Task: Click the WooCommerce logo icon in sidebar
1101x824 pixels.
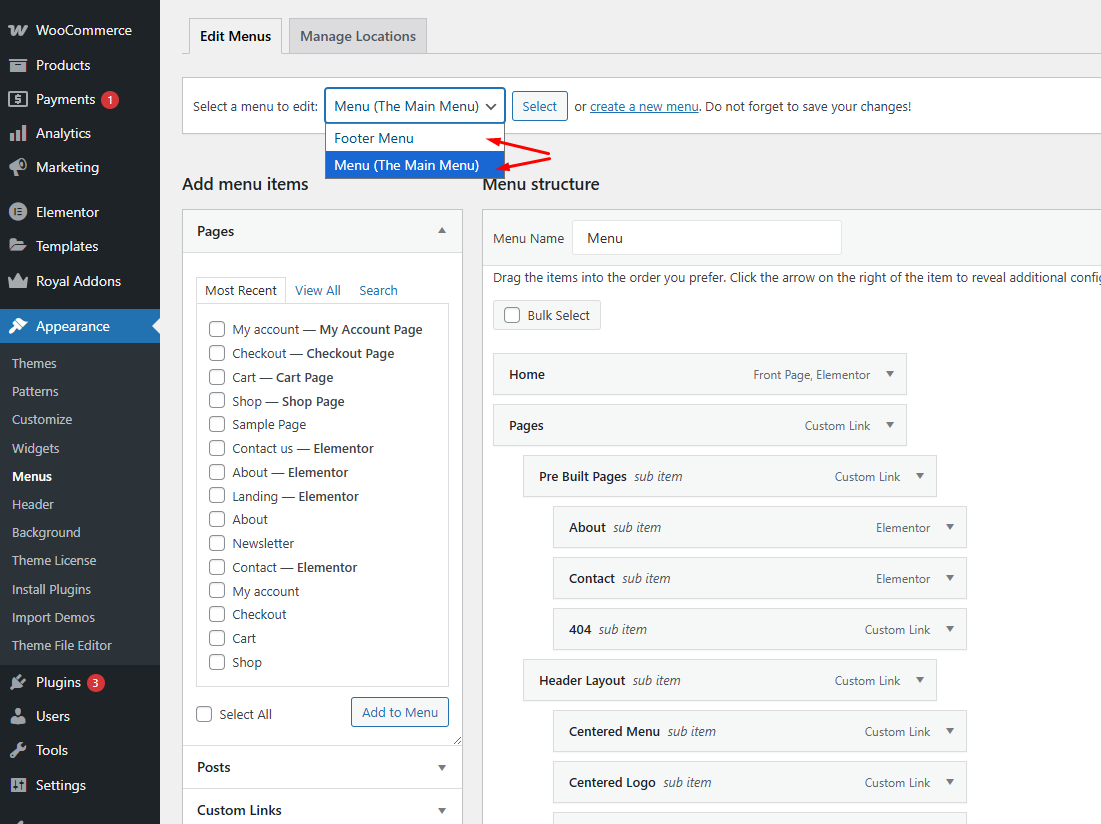Action: pyautogui.click(x=18, y=30)
